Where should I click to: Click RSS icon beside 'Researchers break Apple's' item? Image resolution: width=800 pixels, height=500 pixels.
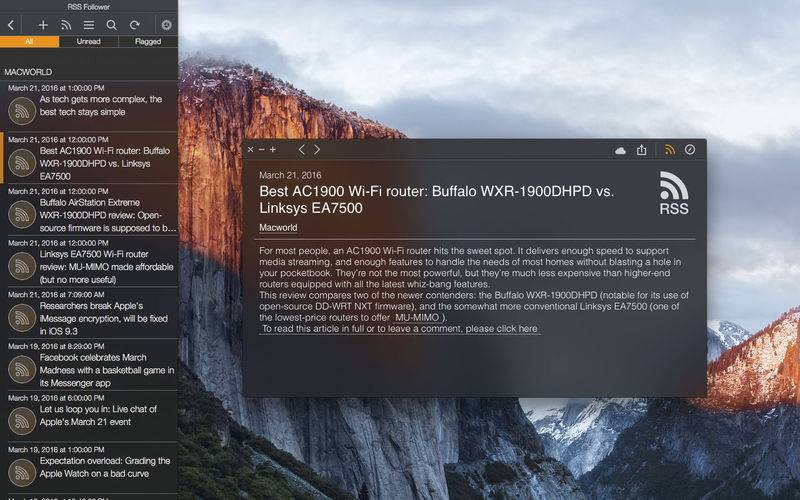22,318
